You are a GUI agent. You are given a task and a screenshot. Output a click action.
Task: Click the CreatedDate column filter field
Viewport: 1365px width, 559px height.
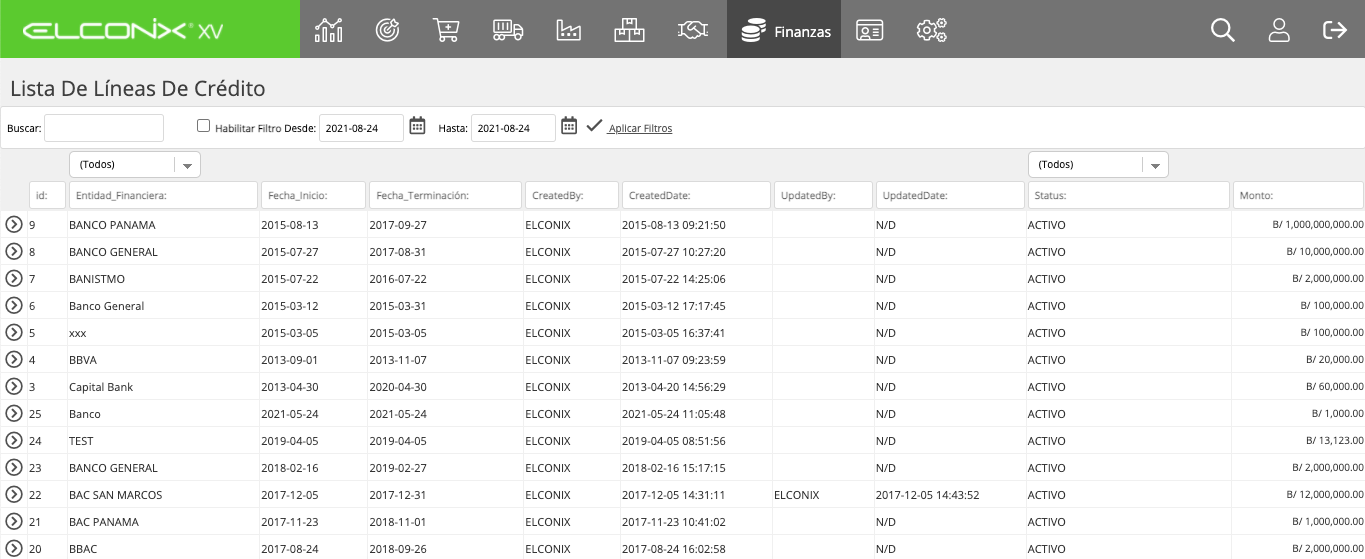point(696,195)
